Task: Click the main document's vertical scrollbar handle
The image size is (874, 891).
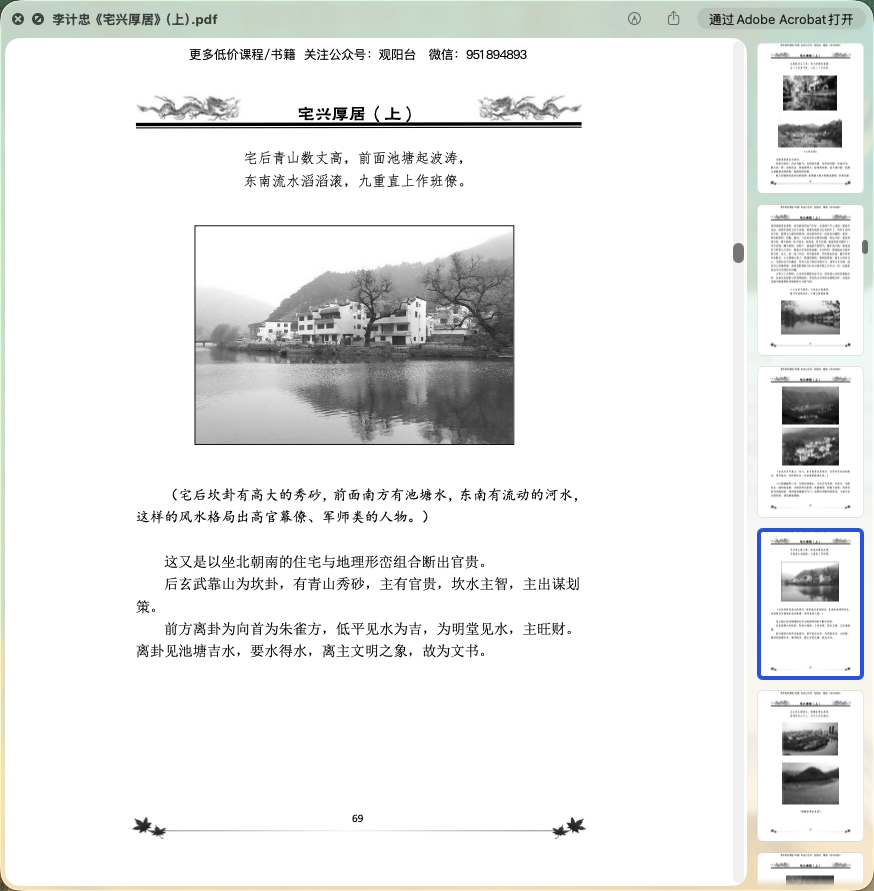Action: pos(738,253)
